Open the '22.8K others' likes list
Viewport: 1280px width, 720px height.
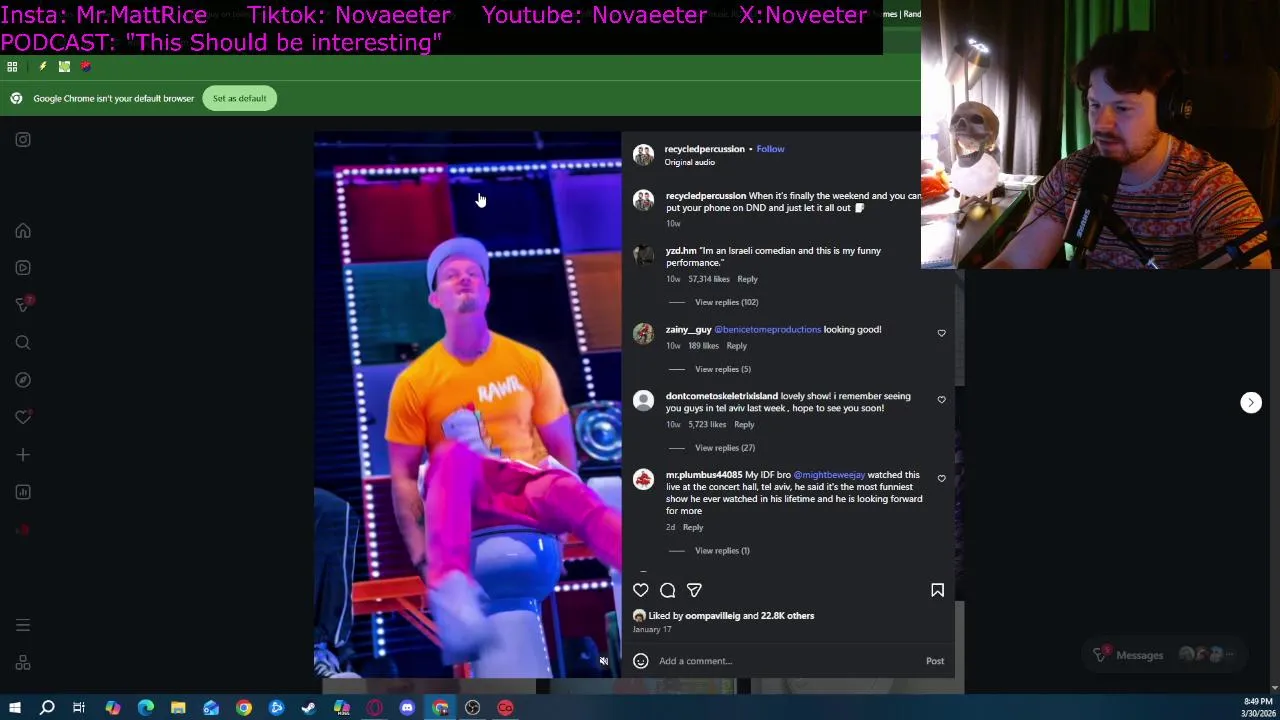[787, 616]
